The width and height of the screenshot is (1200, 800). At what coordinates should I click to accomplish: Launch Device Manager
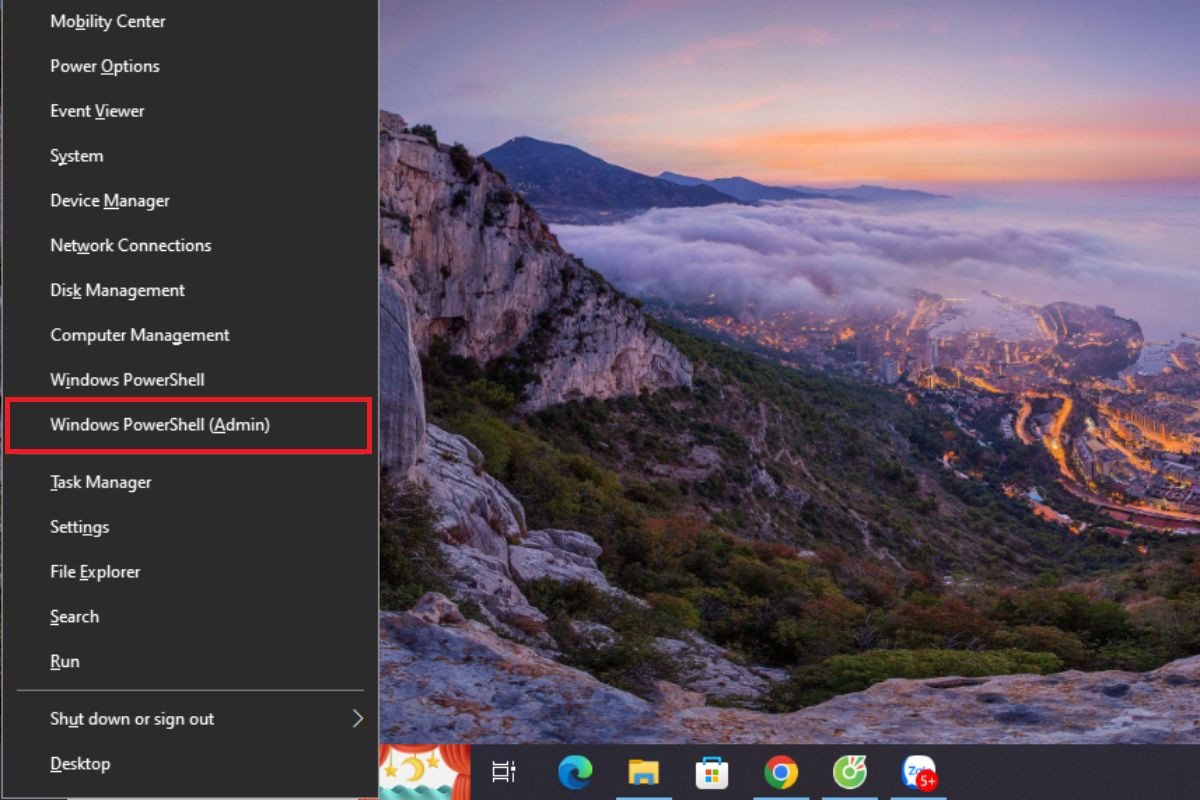[x=190, y=201]
